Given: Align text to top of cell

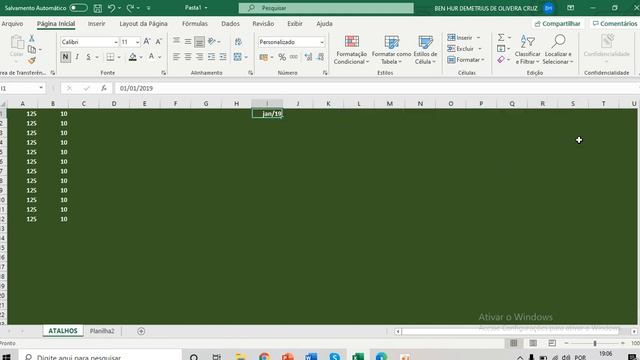Looking at the screenshot, I should [176, 41].
